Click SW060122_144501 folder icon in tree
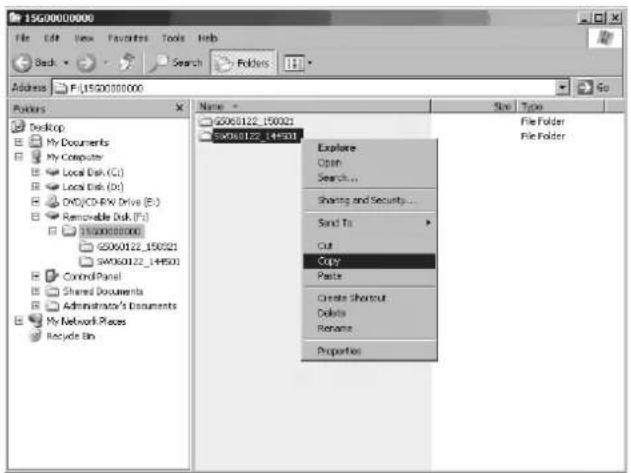This screenshot has height=473, width=631. pyautogui.click(x=86, y=262)
